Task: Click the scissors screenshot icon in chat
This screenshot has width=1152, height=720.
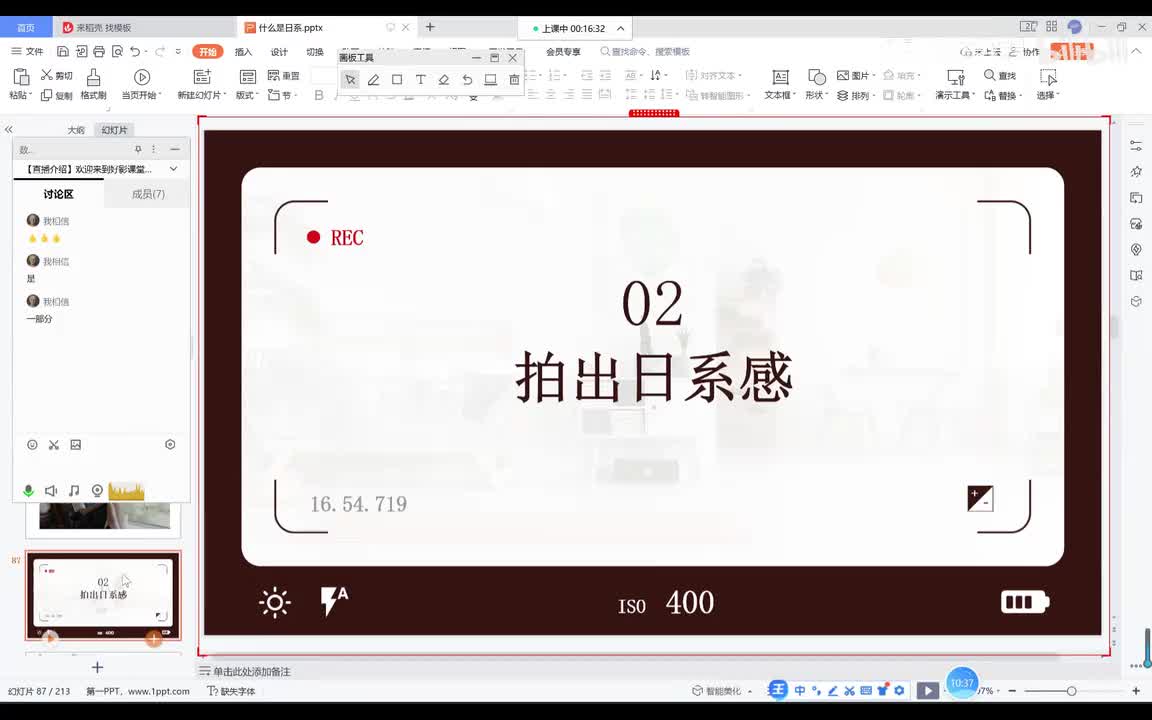Action: point(54,444)
